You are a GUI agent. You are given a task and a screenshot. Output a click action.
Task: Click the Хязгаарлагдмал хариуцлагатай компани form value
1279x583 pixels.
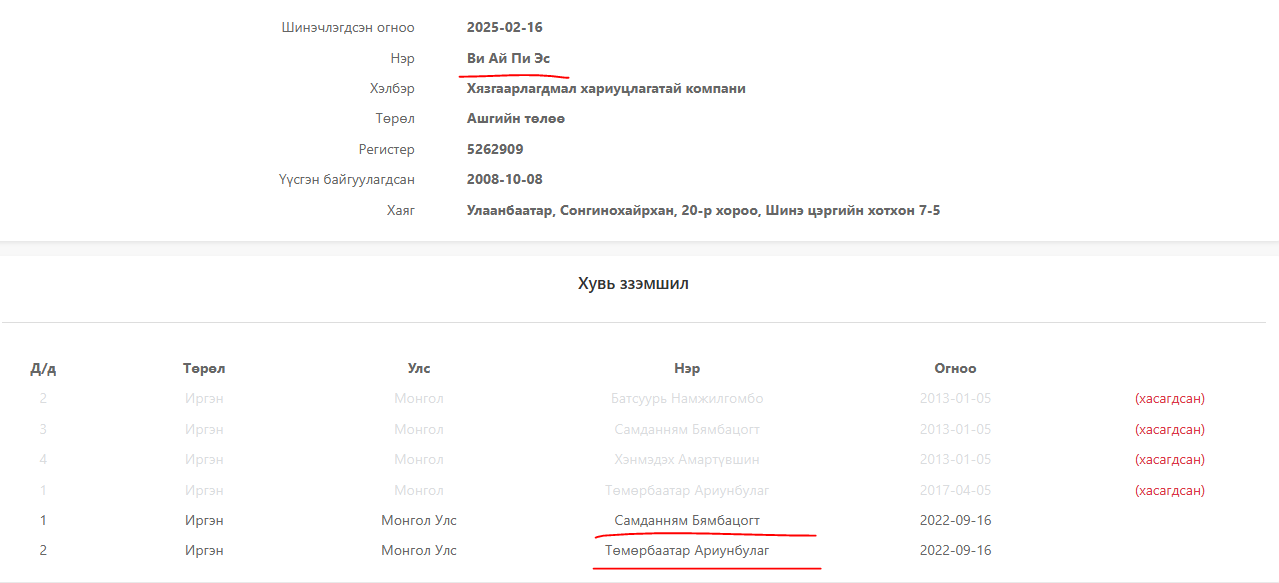[x=606, y=88]
